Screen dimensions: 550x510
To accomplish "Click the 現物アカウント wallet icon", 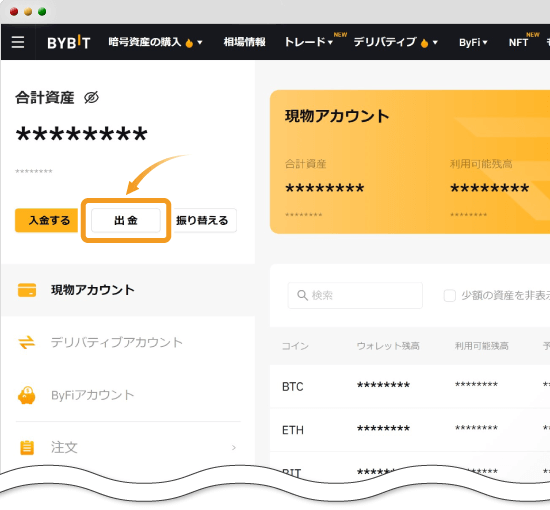I will [x=27, y=290].
